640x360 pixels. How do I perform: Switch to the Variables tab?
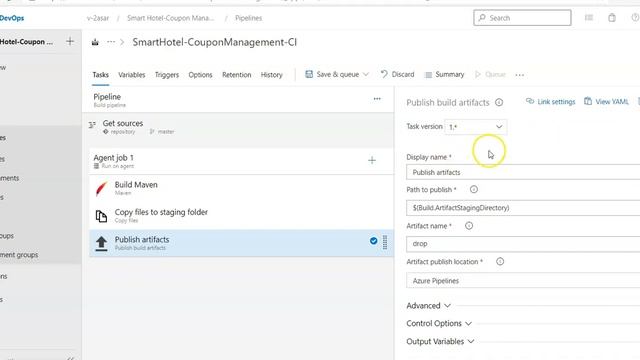coord(131,75)
